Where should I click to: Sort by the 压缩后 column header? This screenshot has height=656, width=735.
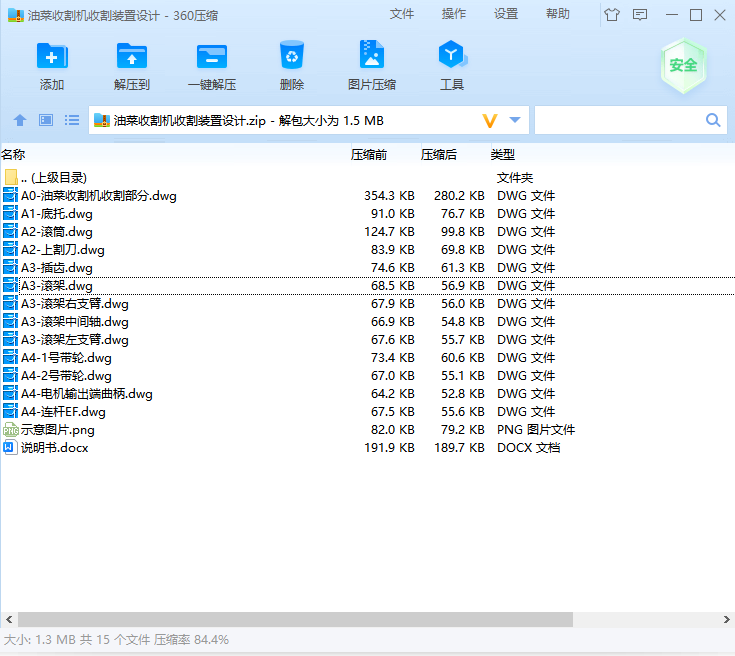pyautogui.click(x=439, y=154)
